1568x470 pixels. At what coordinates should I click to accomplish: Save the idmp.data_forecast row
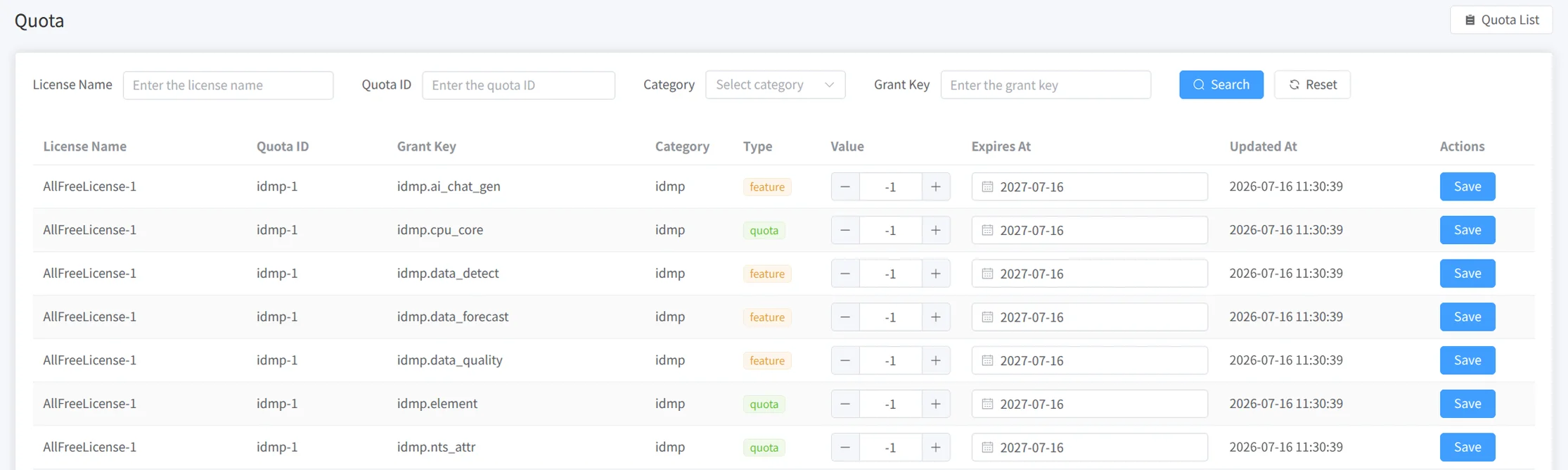[x=1467, y=317]
